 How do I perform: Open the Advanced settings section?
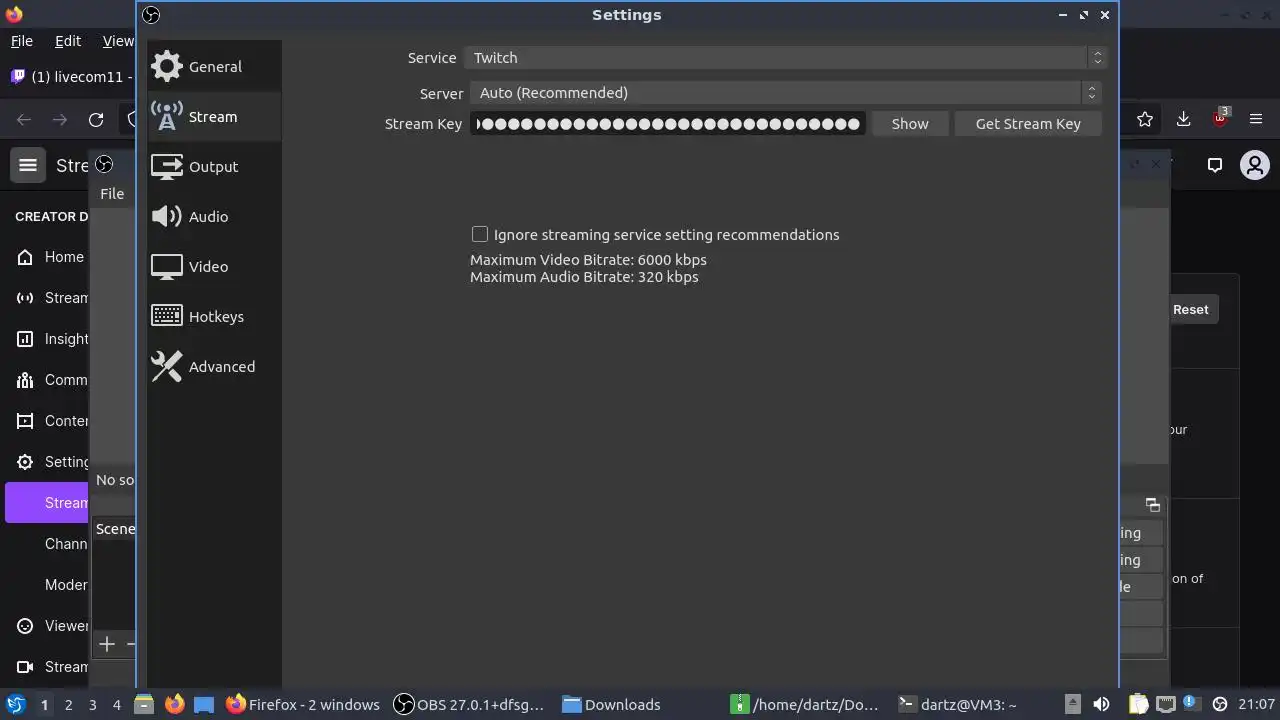click(x=213, y=366)
